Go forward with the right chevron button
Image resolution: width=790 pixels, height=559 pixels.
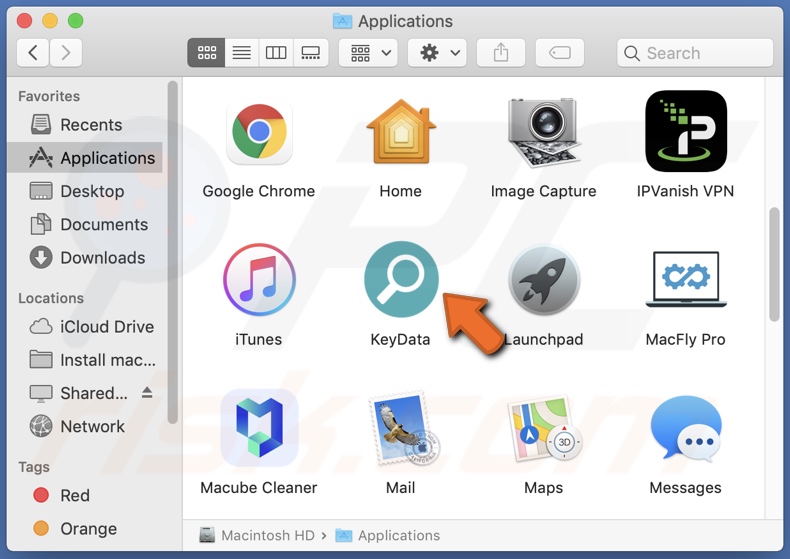tap(65, 53)
